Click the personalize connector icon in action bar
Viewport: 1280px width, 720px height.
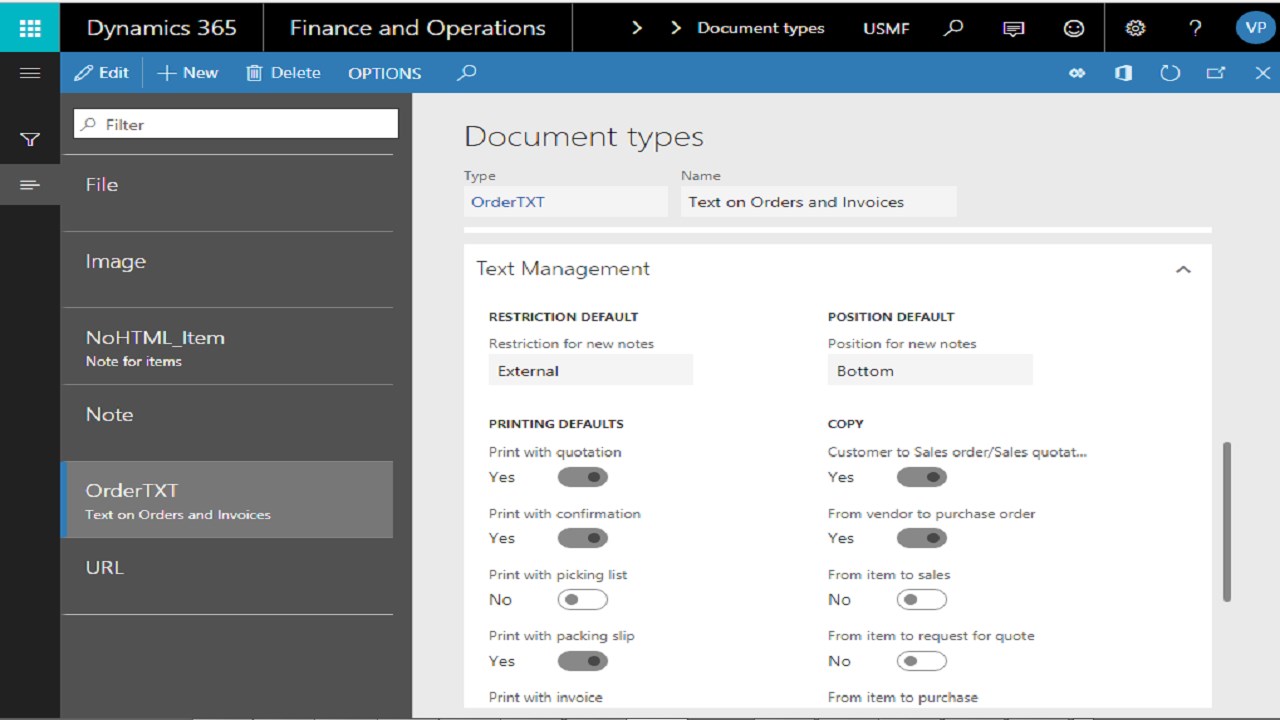tap(1077, 73)
